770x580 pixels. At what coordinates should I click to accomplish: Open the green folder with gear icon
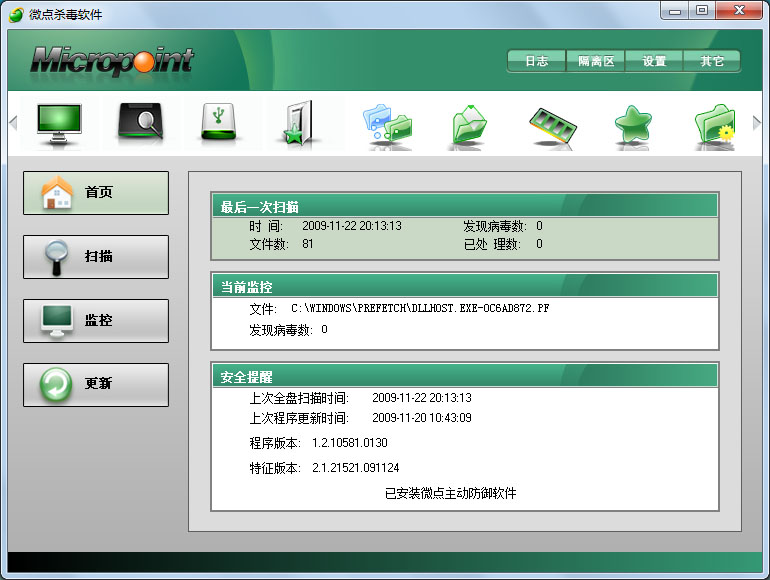(715, 125)
